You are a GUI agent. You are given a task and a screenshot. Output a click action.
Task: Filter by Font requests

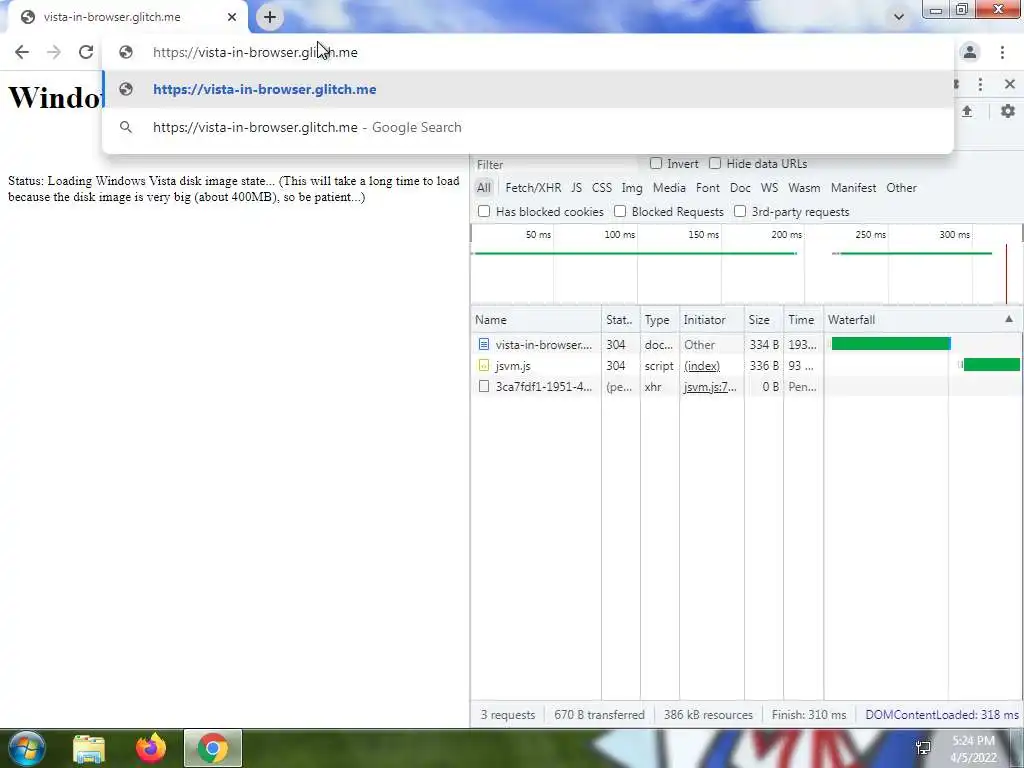tap(707, 188)
